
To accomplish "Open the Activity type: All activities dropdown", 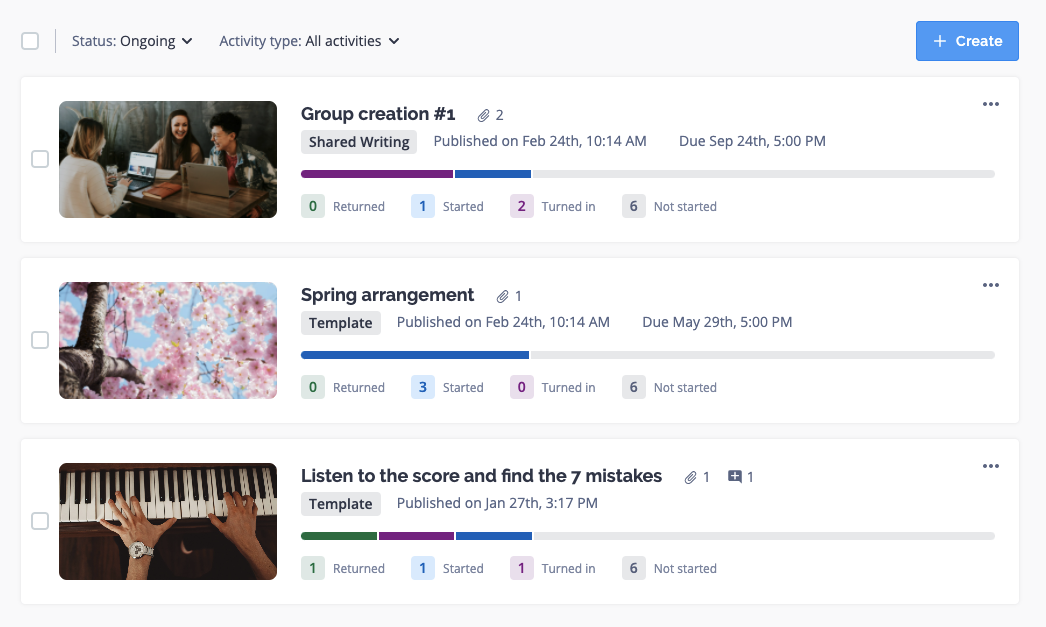I will click(x=310, y=41).
